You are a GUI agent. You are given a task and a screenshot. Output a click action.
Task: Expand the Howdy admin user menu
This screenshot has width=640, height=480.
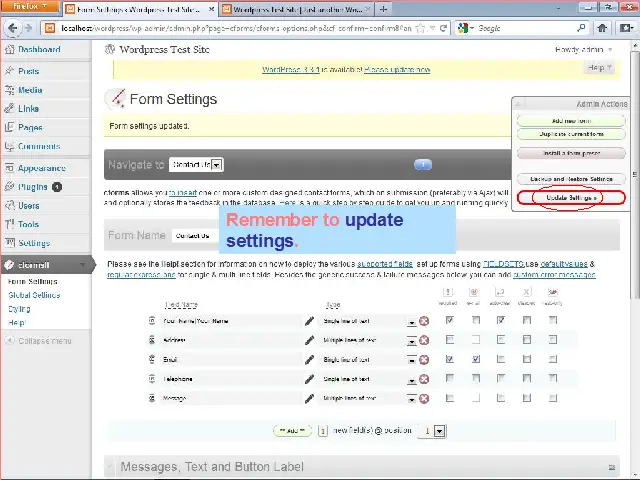[584, 50]
